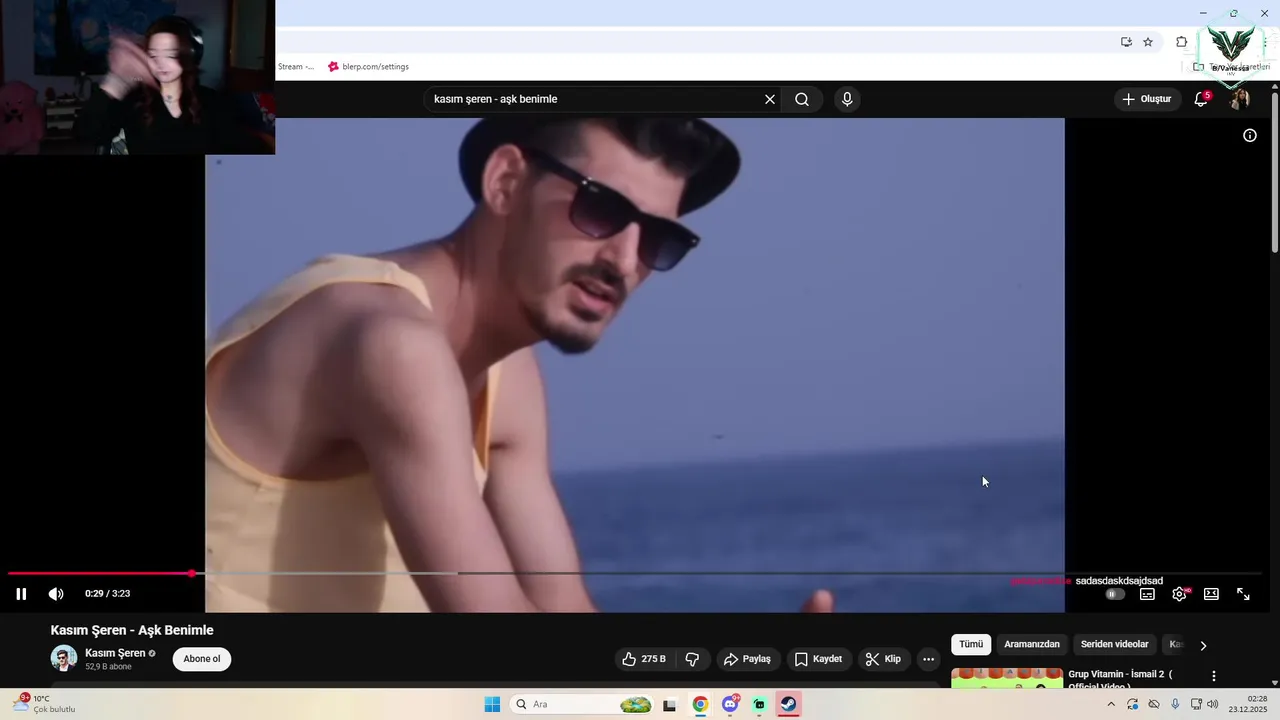This screenshot has width=1280, height=720.
Task: Open the volume control in the tray
Action: 1213,704
